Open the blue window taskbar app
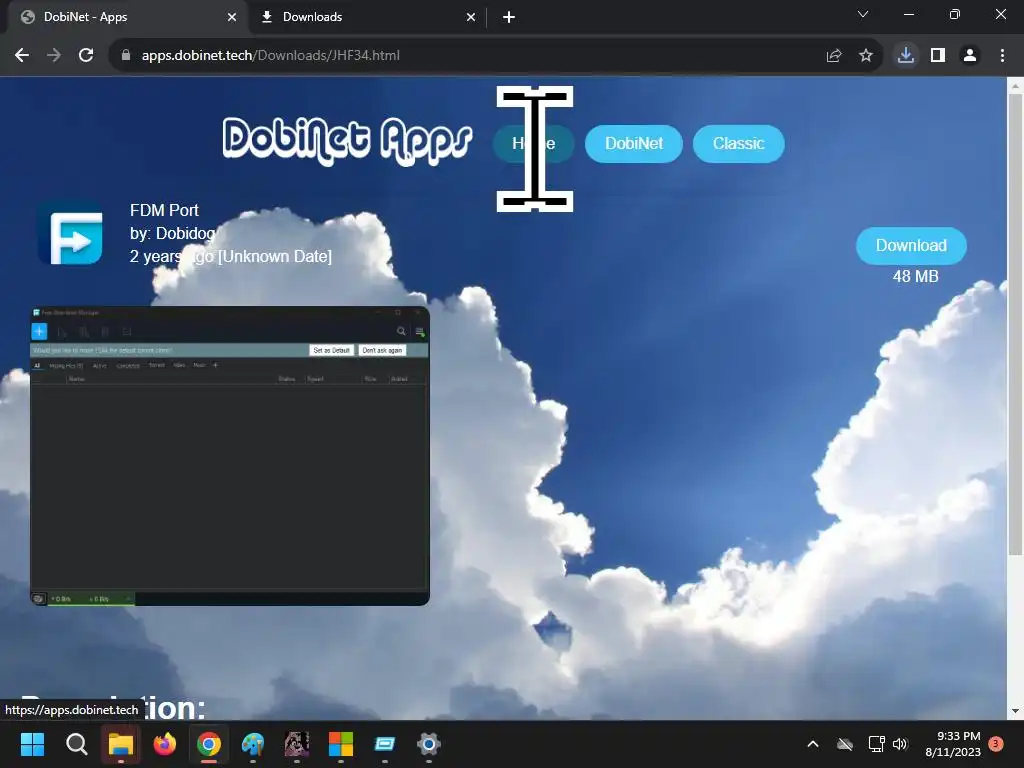 [385, 744]
